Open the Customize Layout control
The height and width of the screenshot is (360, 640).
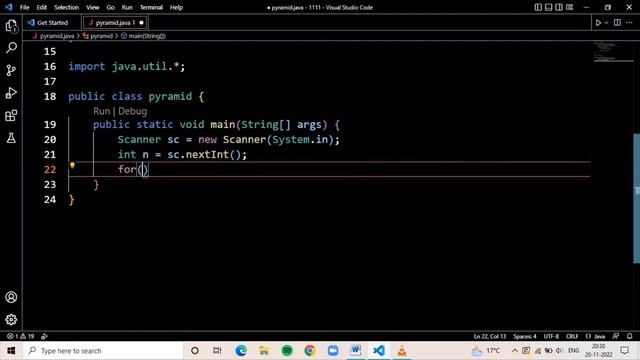click(569, 7)
